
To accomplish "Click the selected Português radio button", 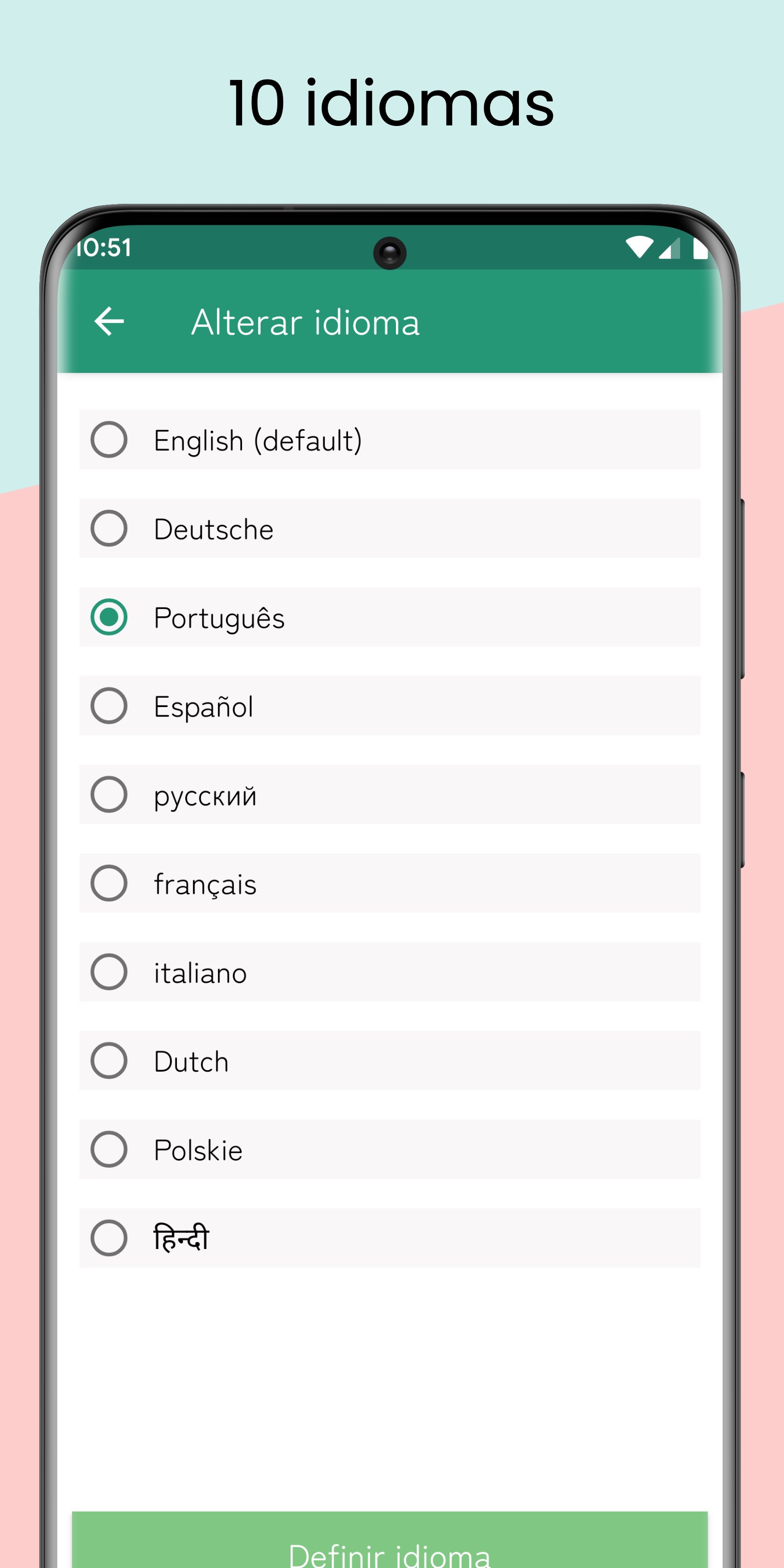I will click(109, 617).
